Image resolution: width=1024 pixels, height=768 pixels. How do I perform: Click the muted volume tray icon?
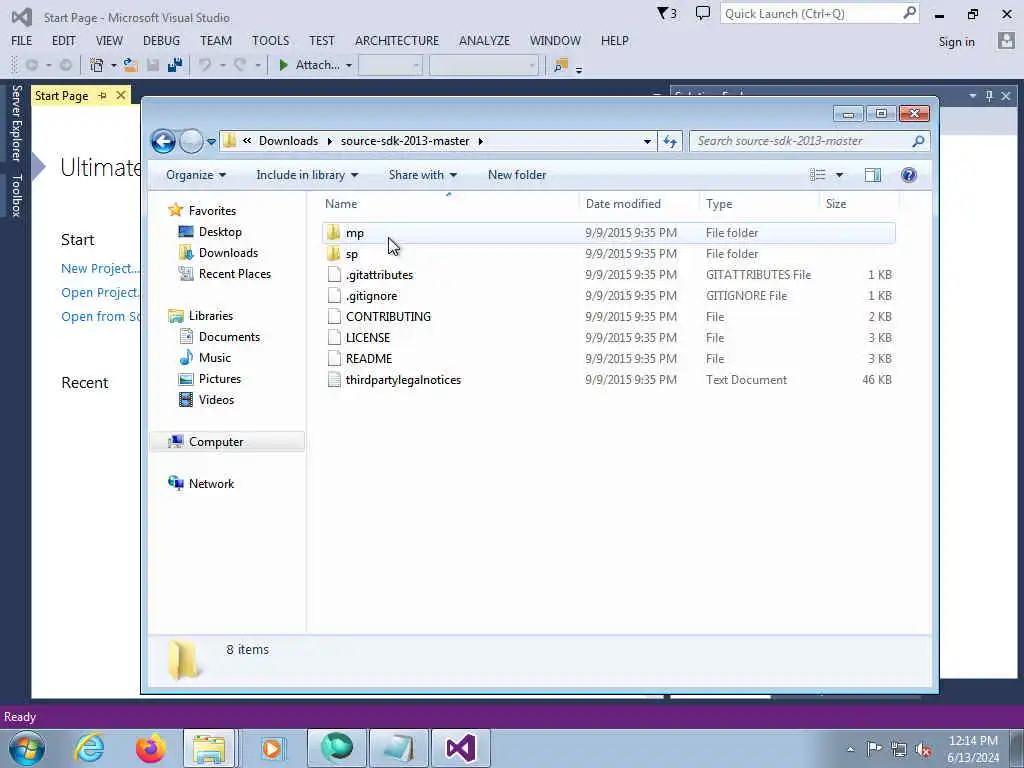click(923, 749)
